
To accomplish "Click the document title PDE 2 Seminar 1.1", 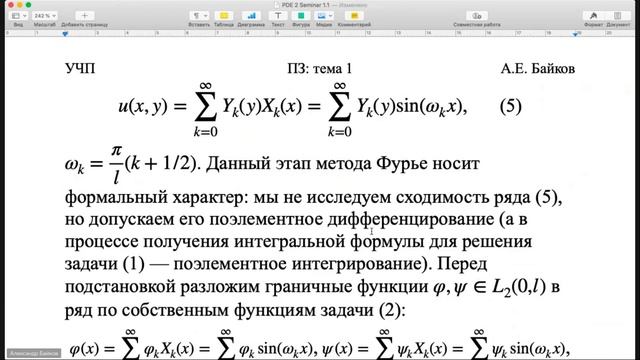I will (305, 5).
